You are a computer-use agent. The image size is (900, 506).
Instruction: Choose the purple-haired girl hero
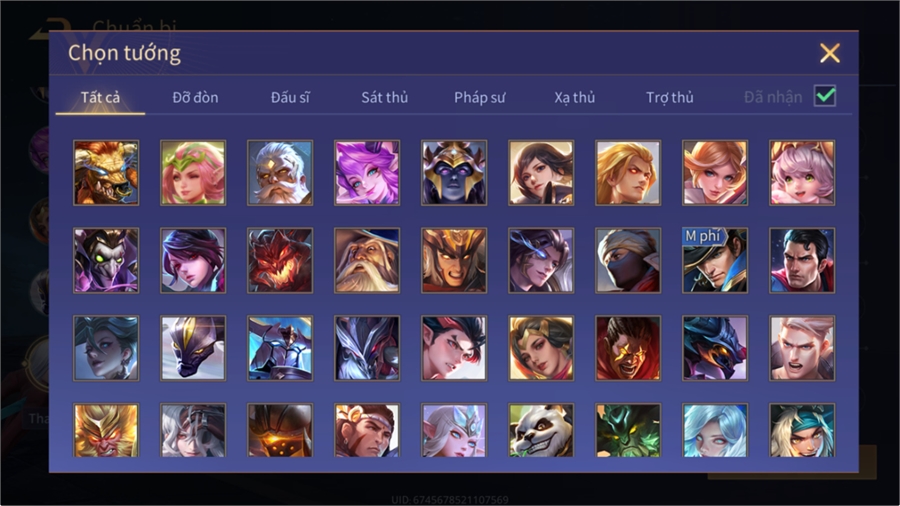click(367, 173)
